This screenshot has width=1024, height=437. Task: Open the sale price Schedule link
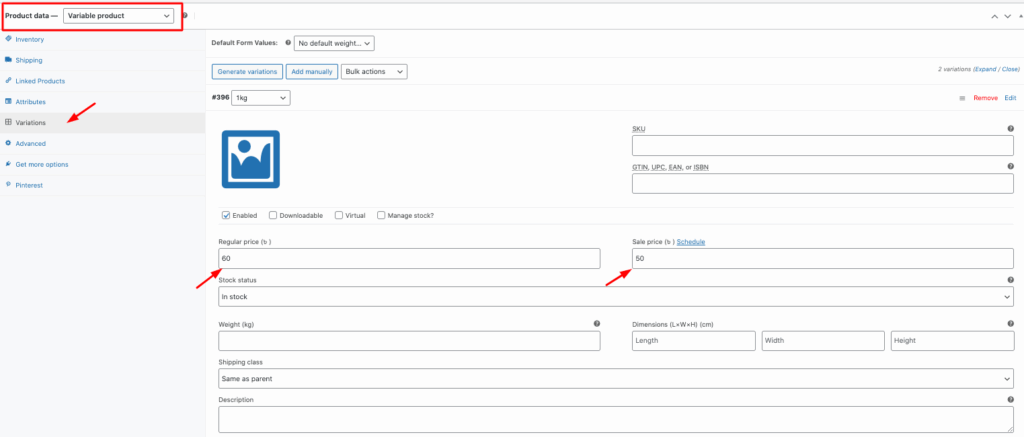pos(693,242)
